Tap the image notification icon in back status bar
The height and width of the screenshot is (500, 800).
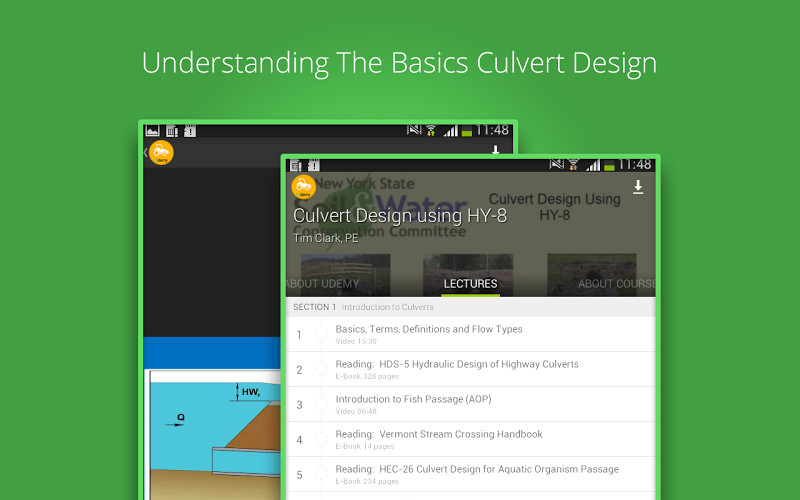point(152,131)
